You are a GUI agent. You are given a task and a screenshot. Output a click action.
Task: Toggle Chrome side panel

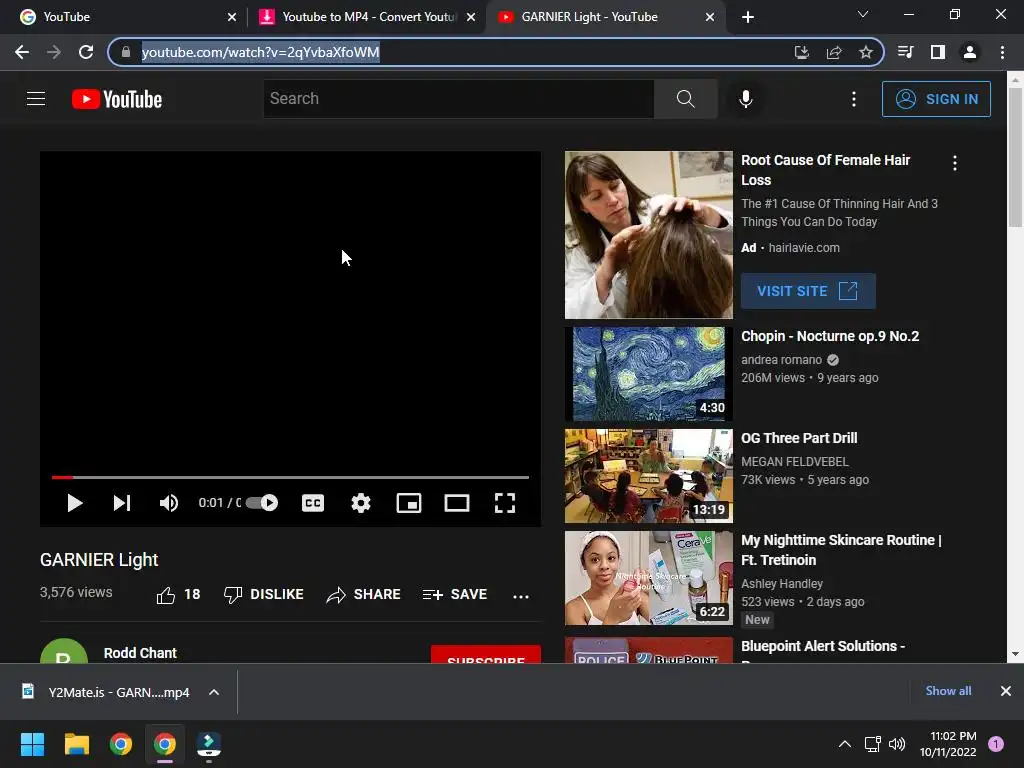pos(937,52)
